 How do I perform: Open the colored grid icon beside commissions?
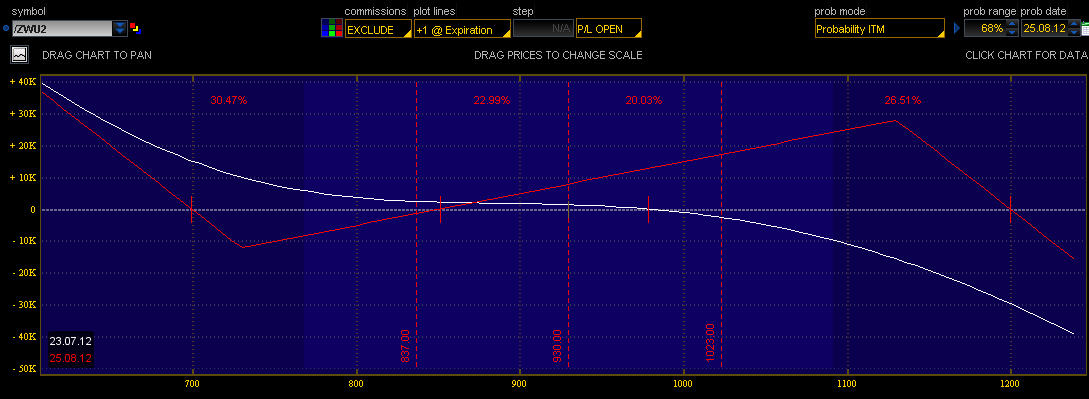(x=331, y=28)
